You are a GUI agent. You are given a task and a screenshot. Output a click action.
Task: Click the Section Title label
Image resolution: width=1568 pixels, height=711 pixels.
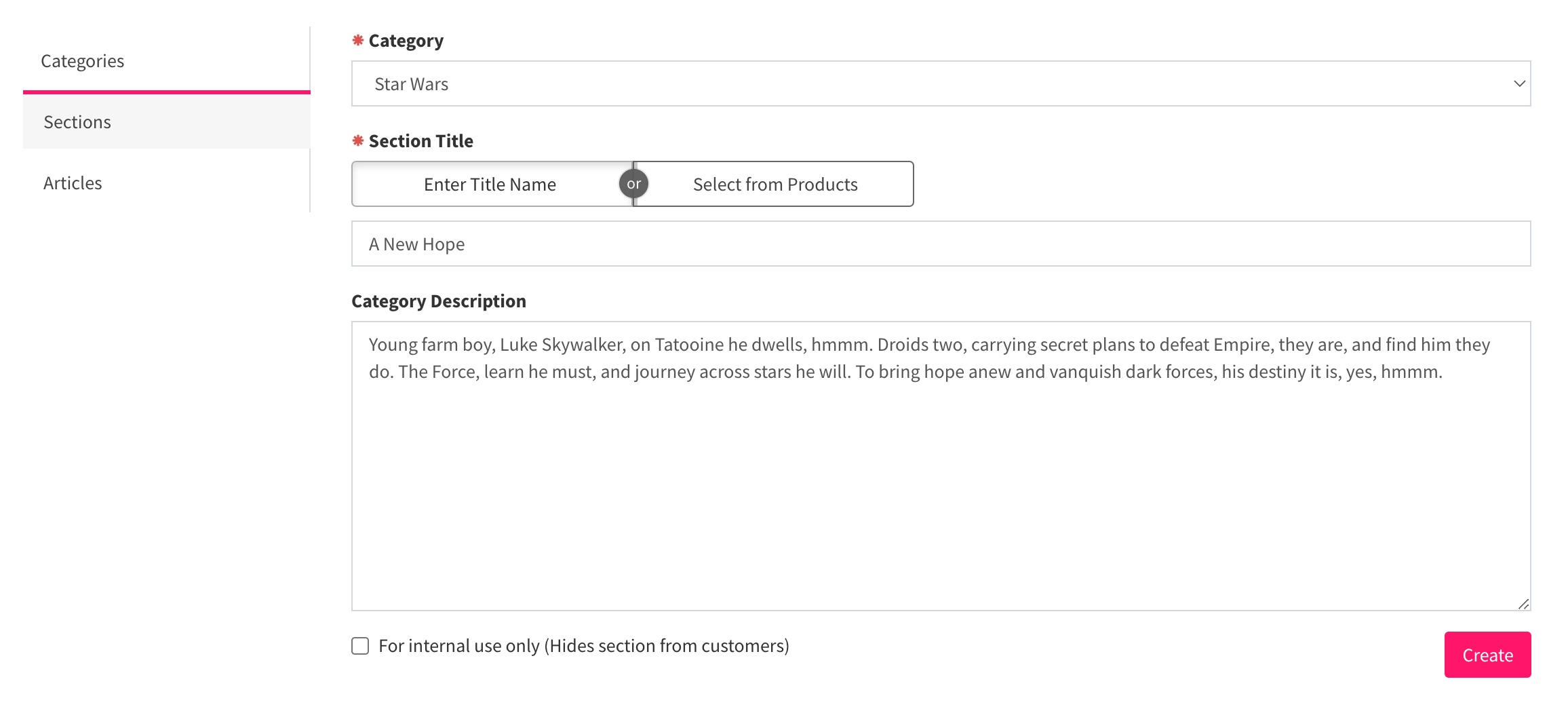[x=420, y=141]
